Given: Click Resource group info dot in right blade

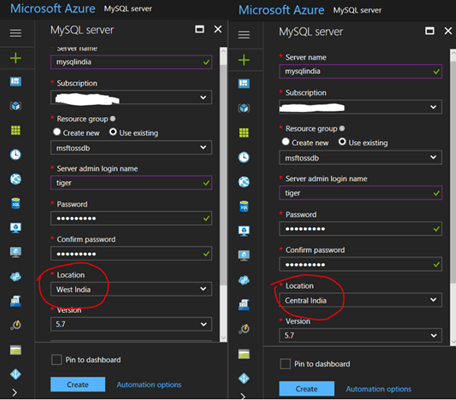Looking at the screenshot, I should tap(342, 128).
